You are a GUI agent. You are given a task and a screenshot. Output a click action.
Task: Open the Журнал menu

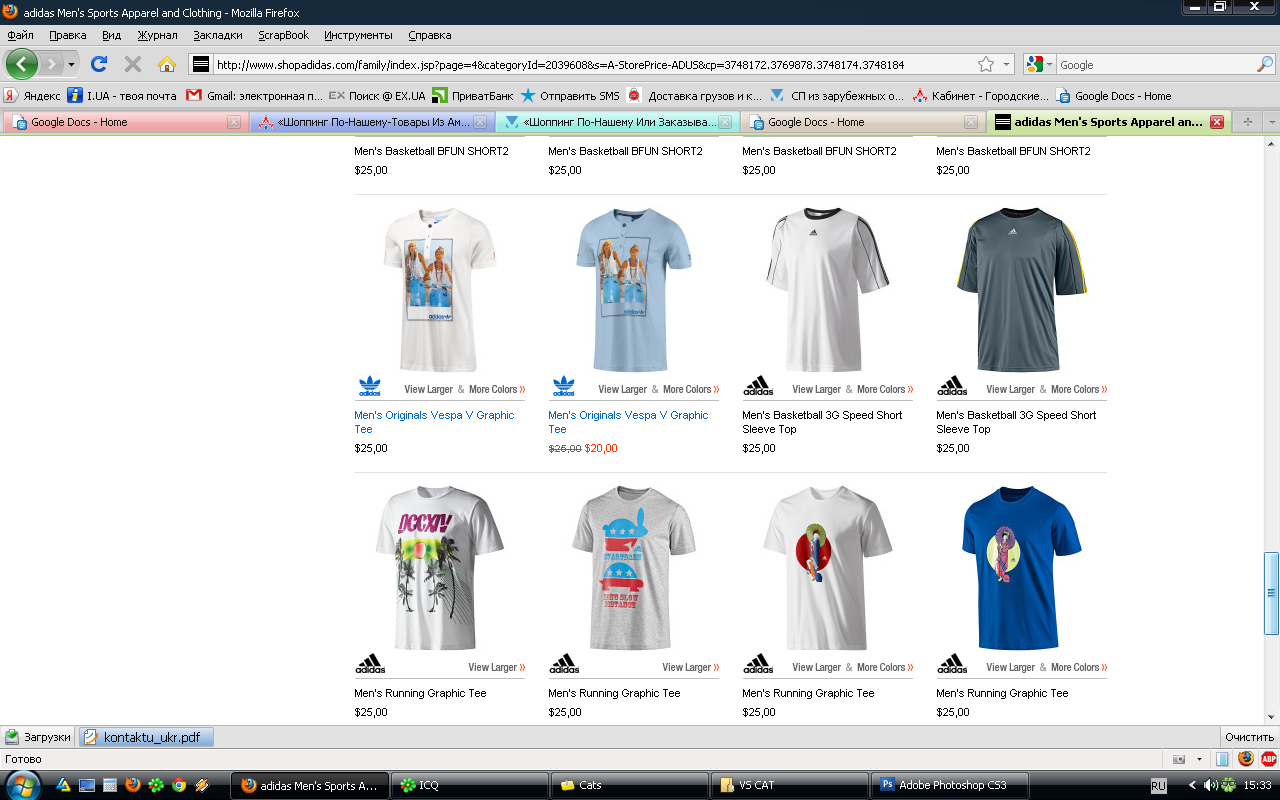pos(157,35)
